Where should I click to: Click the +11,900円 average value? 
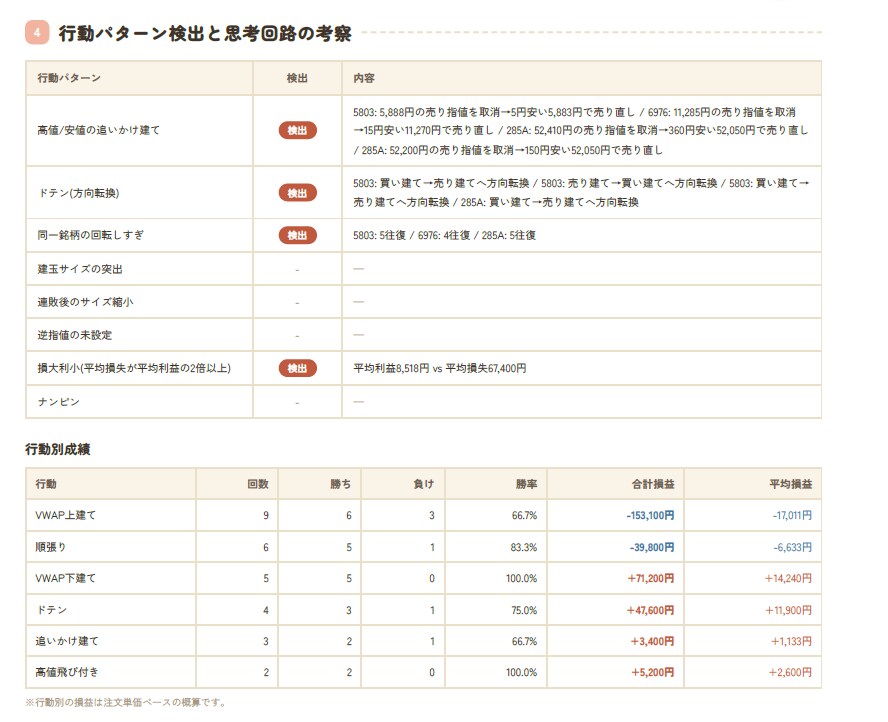pyautogui.click(x=788, y=610)
